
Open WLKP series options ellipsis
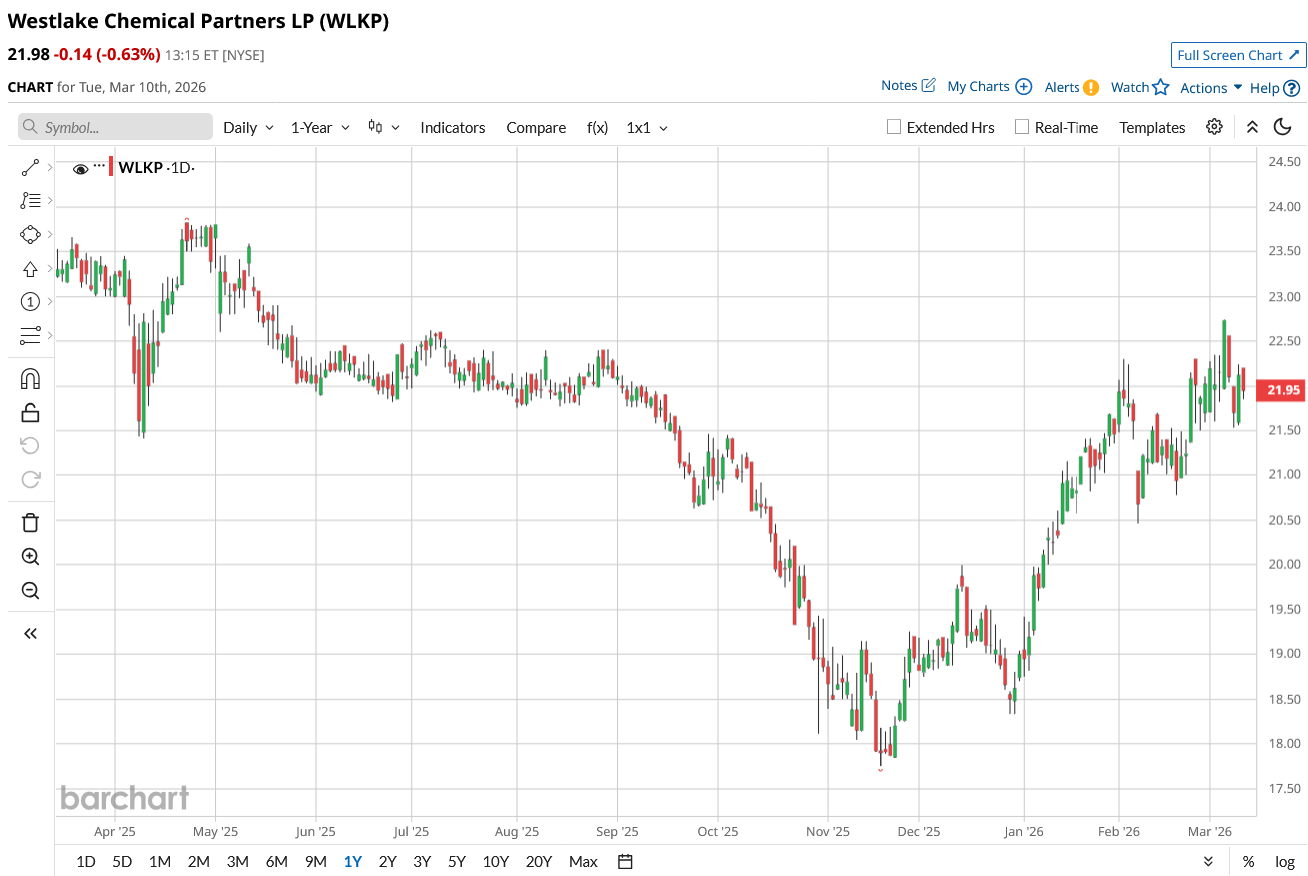click(x=99, y=165)
